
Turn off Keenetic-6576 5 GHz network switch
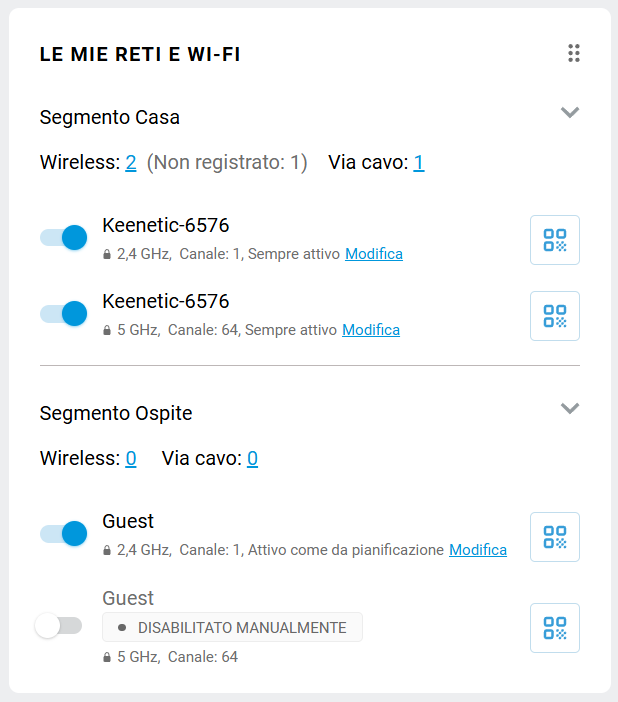click(63, 314)
